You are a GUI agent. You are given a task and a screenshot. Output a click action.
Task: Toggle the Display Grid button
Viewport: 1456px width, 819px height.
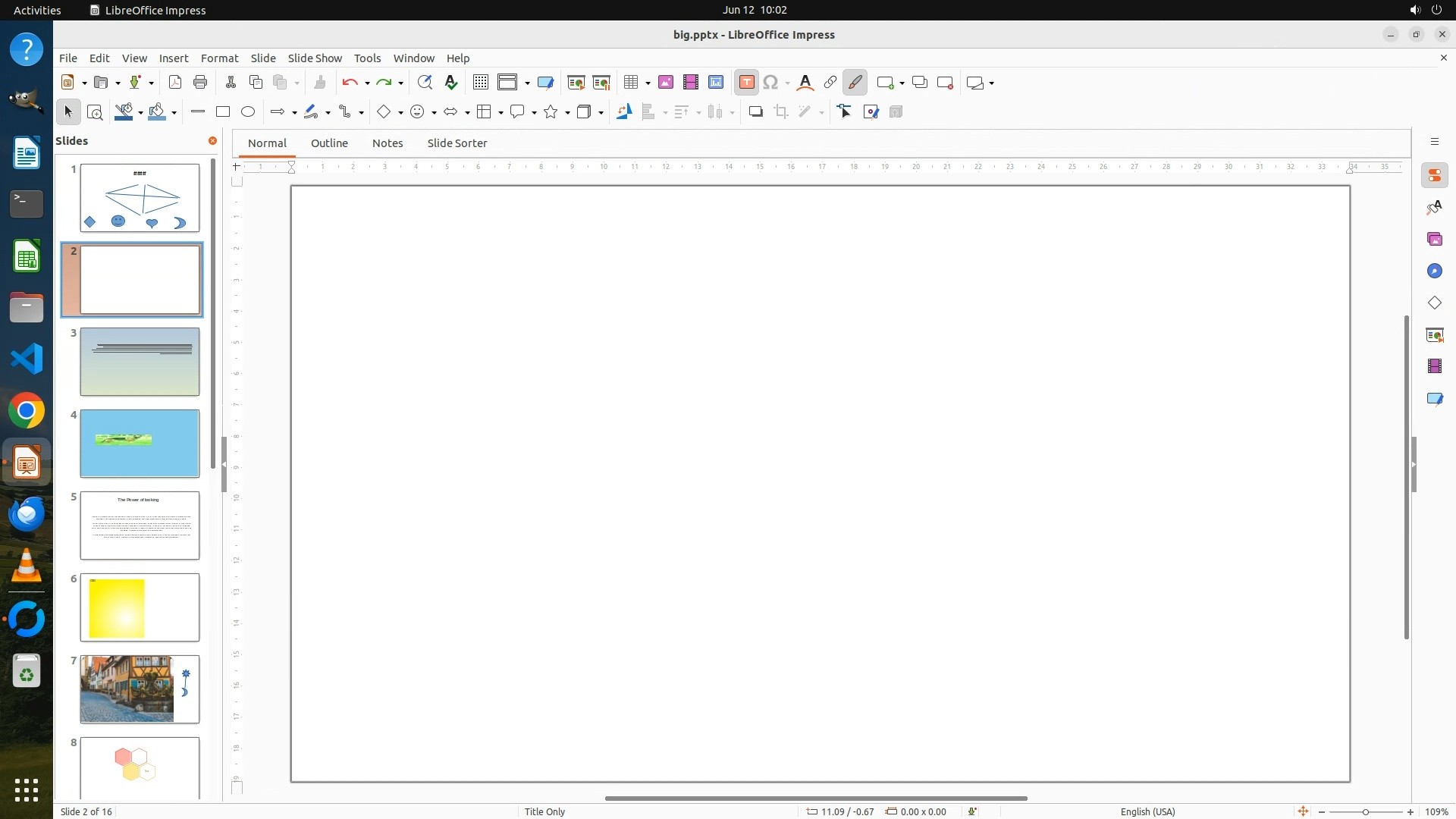[x=480, y=83]
